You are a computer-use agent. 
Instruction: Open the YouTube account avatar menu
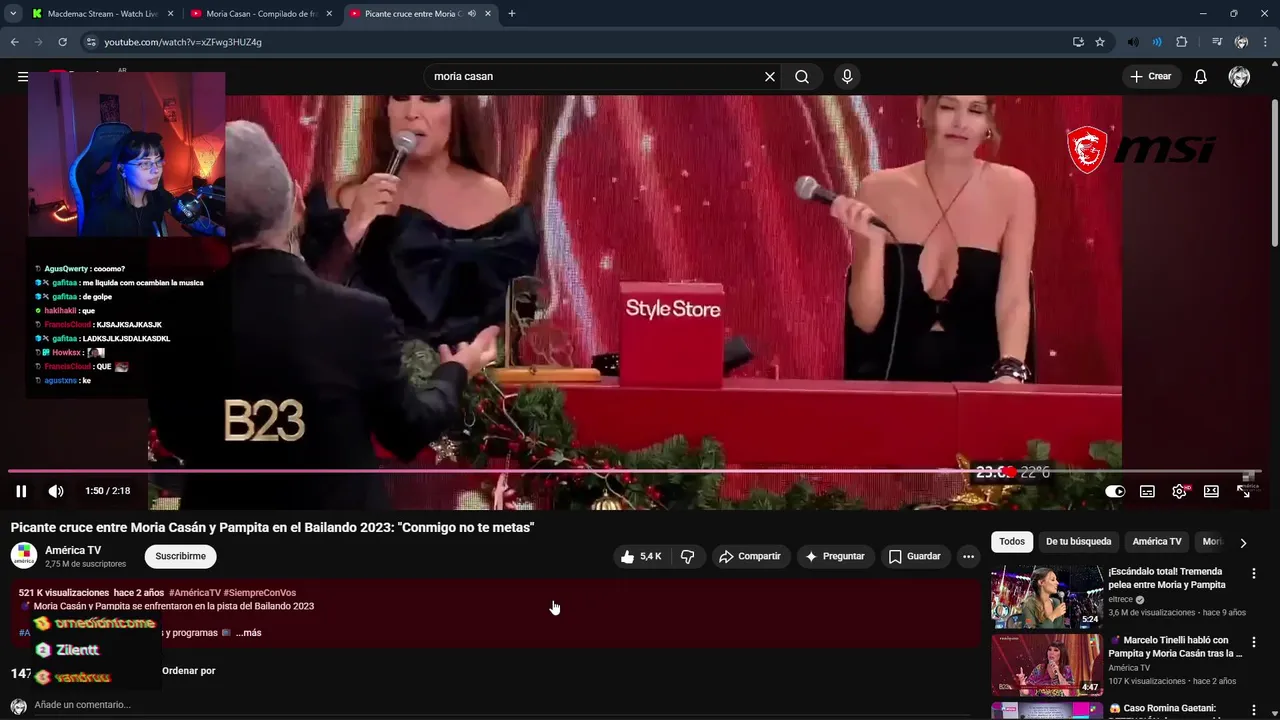tap(1239, 77)
